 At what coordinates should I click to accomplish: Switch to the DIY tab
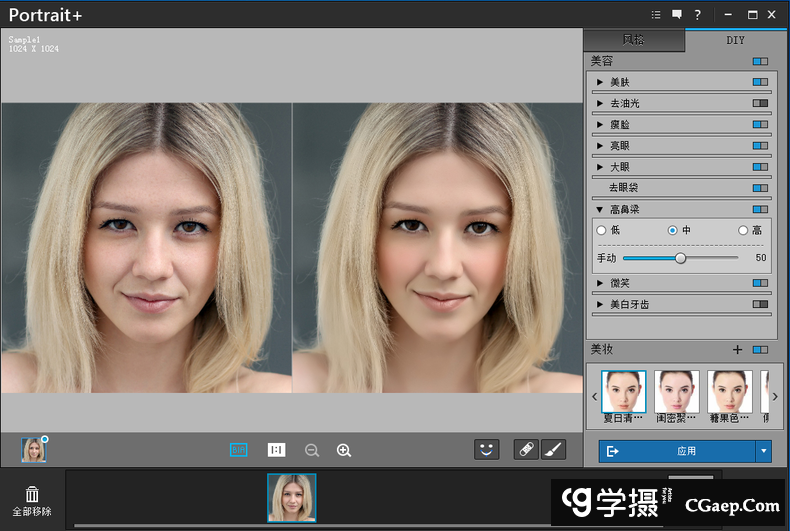coord(735,40)
